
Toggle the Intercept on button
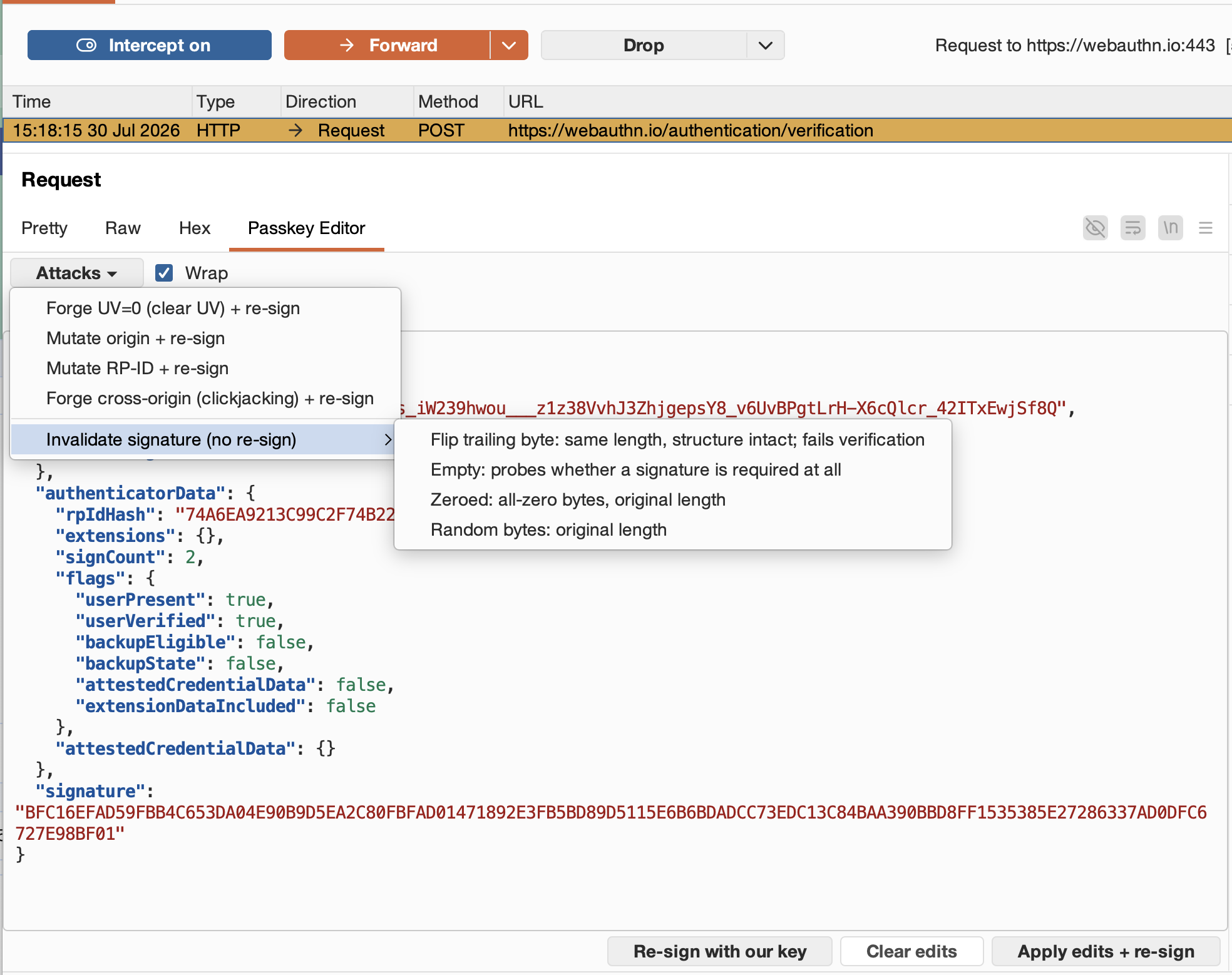click(x=150, y=45)
